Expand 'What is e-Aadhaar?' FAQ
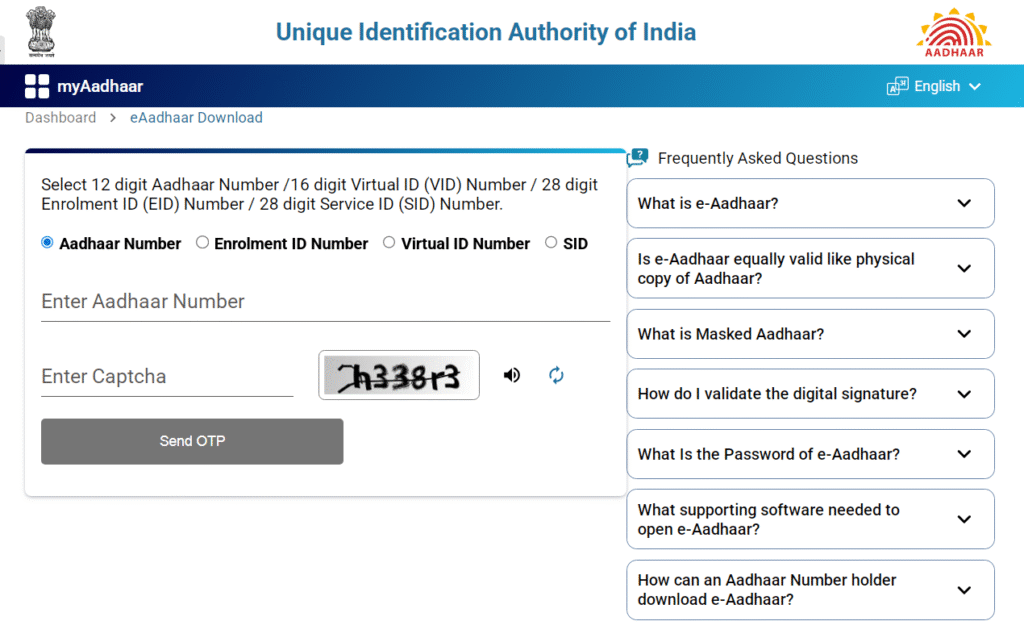The width and height of the screenshot is (1024, 642). pyautogui.click(x=810, y=203)
